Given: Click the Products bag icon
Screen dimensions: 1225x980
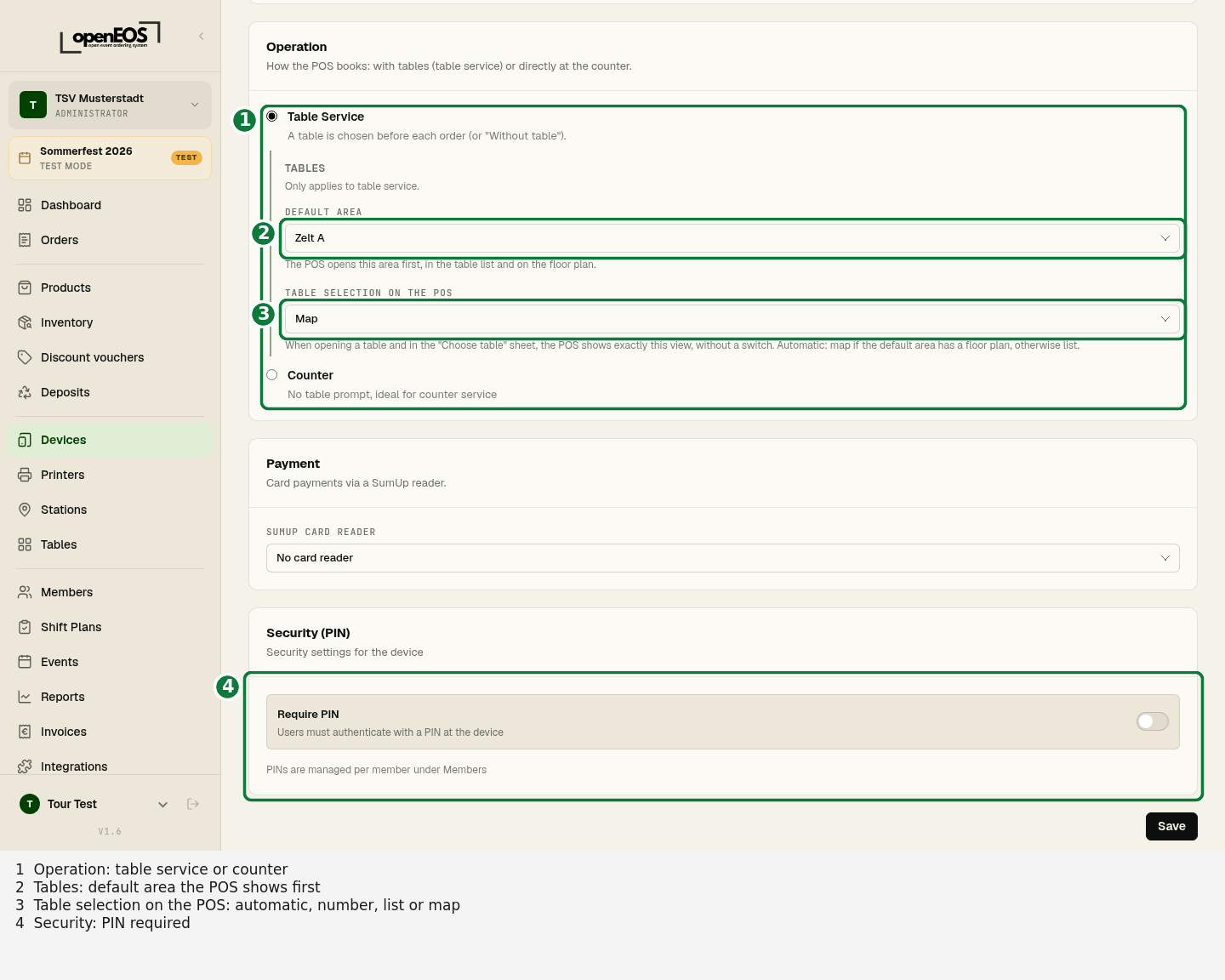Looking at the screenshot, I should (25, 288).
